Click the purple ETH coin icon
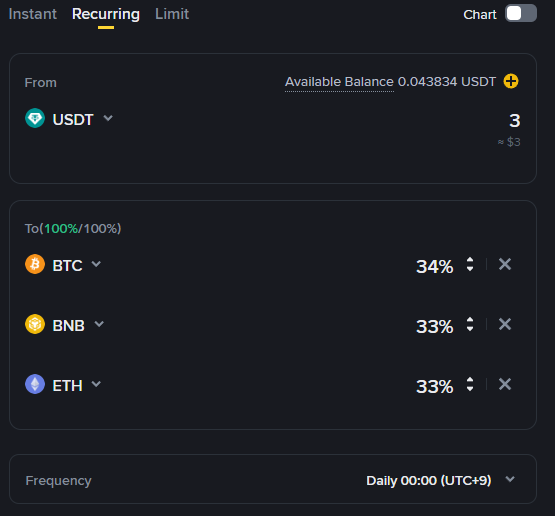 [x=35, y=384]
